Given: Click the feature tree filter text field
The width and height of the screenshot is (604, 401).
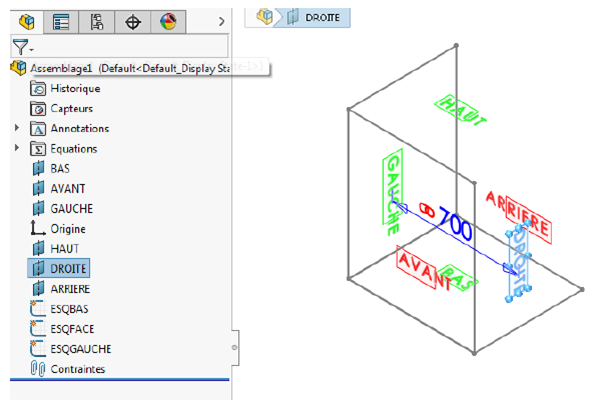Looking at the screenshot, I should click(130, 47).
